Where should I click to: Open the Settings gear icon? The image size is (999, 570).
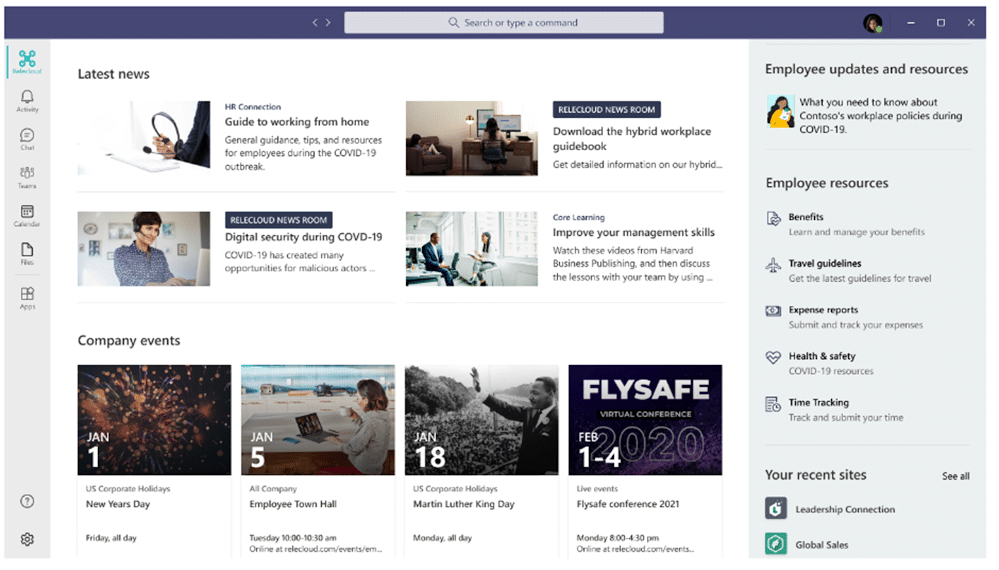coord(27,539)
